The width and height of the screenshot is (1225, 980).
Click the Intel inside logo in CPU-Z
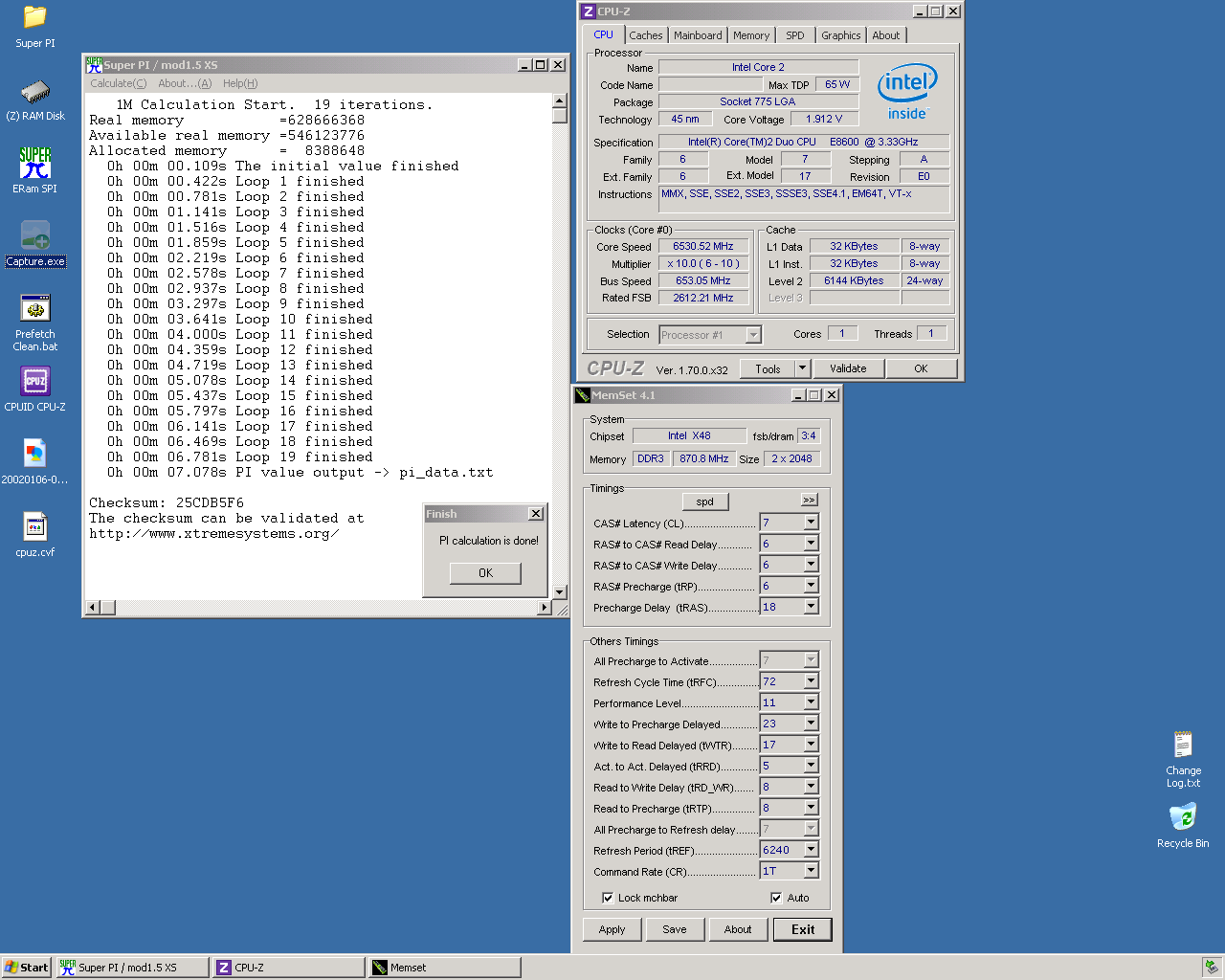click(907, 92)
